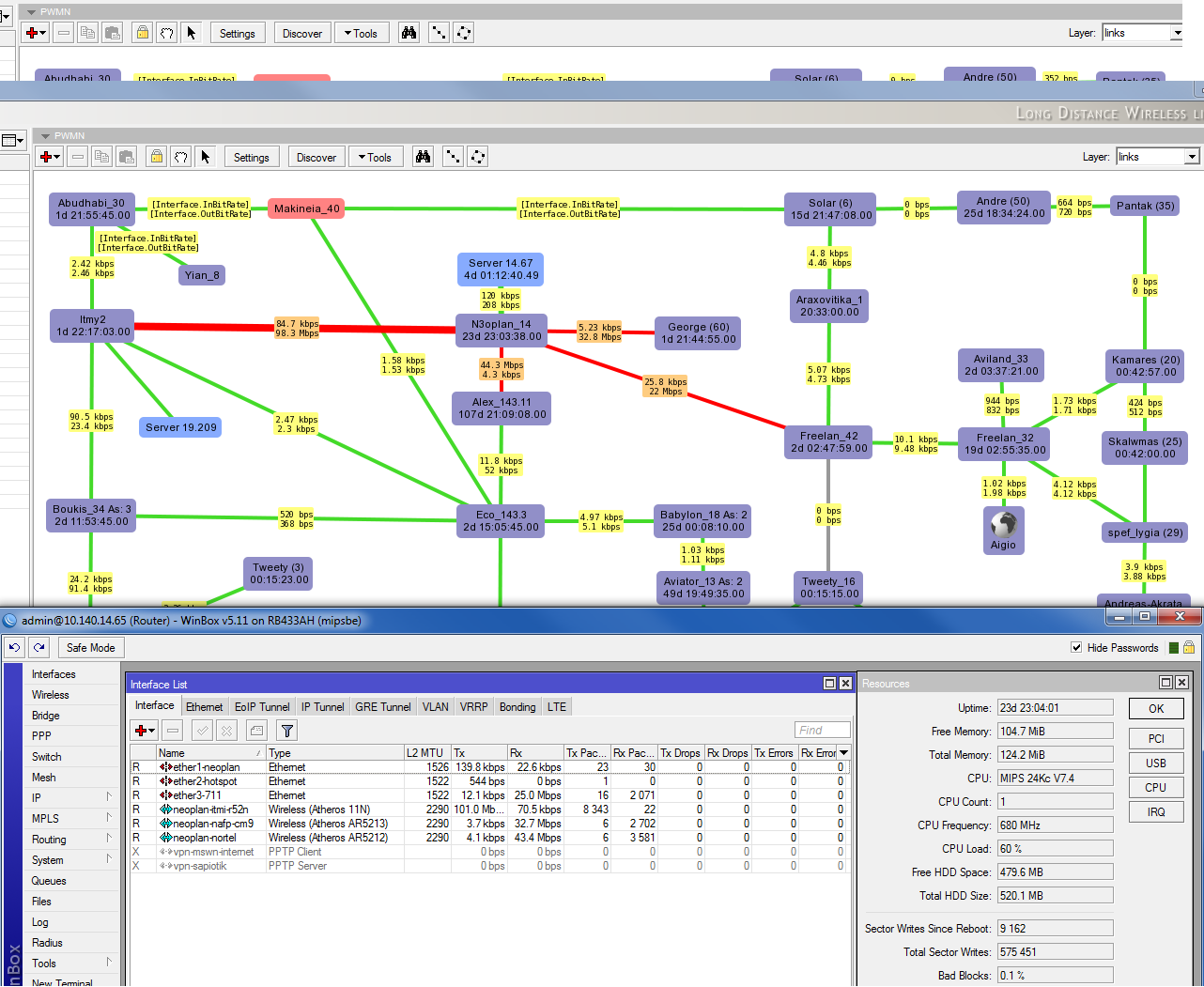Click the red minus remove icon in Interface List

[172, 730]
